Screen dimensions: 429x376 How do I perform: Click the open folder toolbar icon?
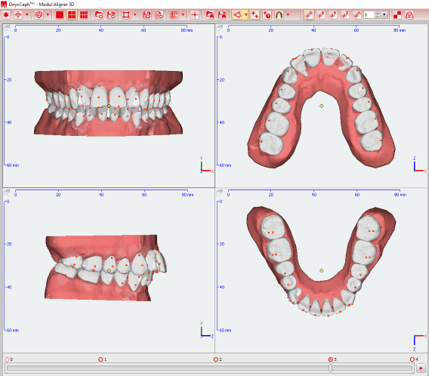click(x=99, y=15)
